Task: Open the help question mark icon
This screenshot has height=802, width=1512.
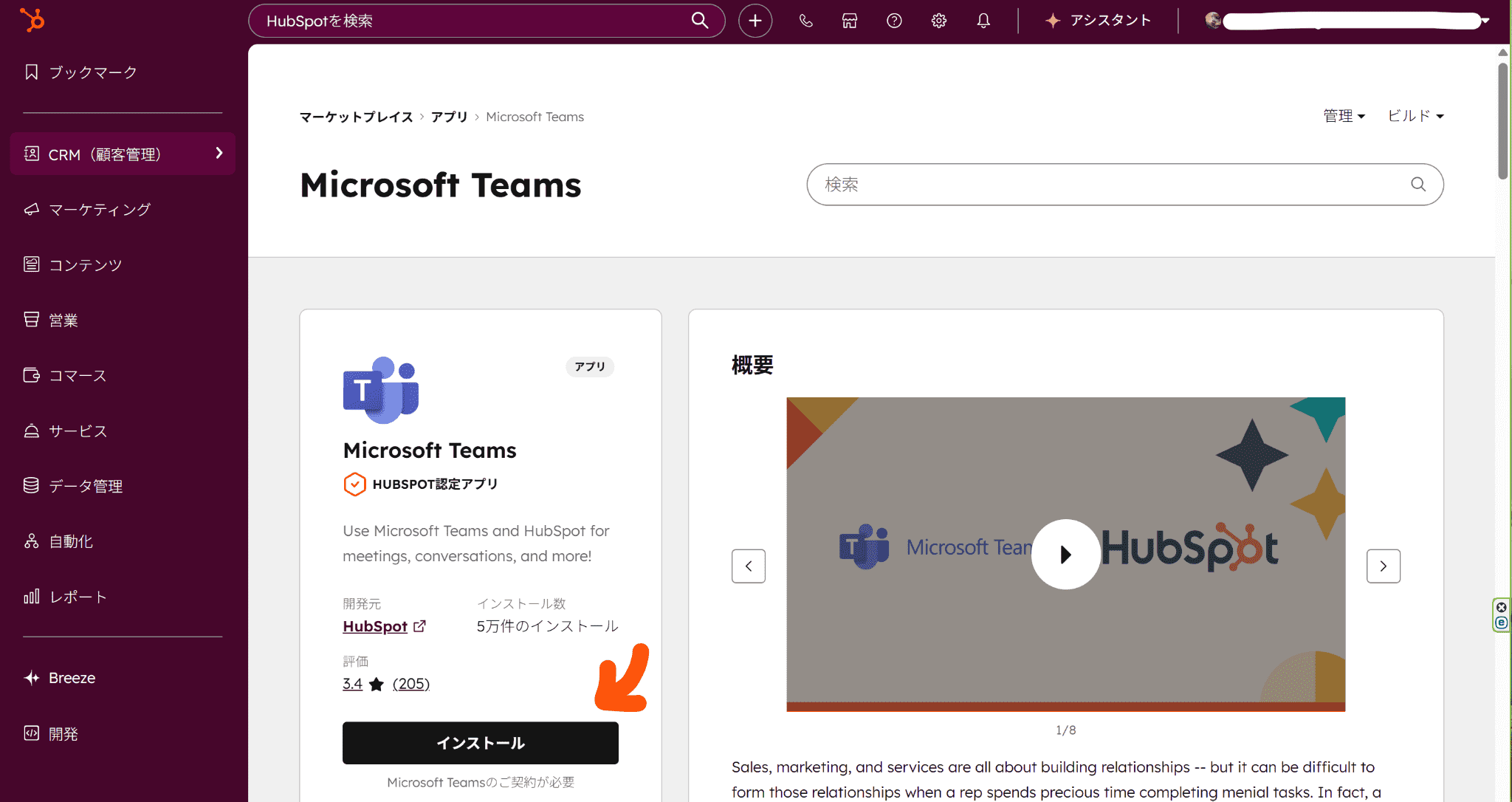Action: point(894,21)
